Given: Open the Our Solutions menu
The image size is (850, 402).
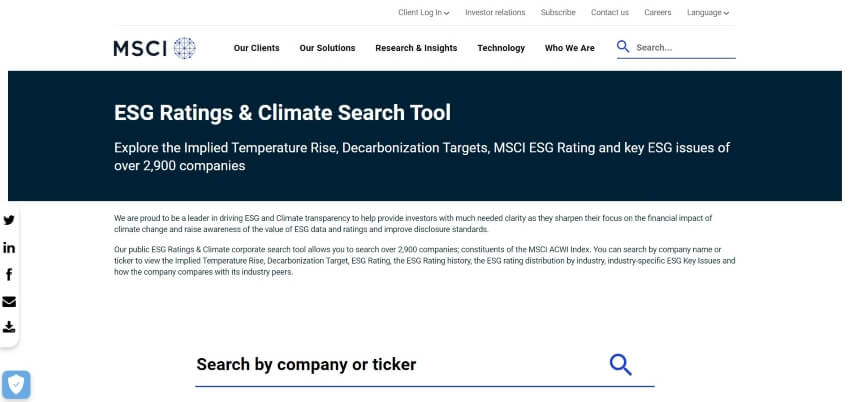Looking at the screenshot, I should [x=327, y=48].
